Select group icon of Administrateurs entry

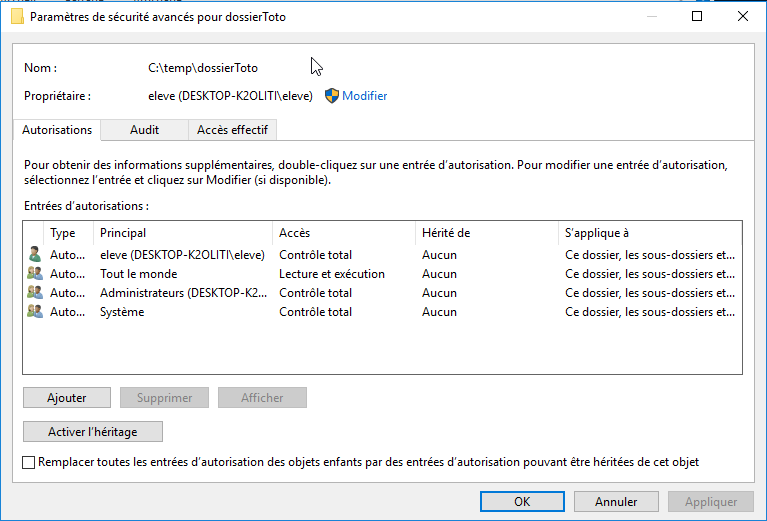click(x=35, y=293)
